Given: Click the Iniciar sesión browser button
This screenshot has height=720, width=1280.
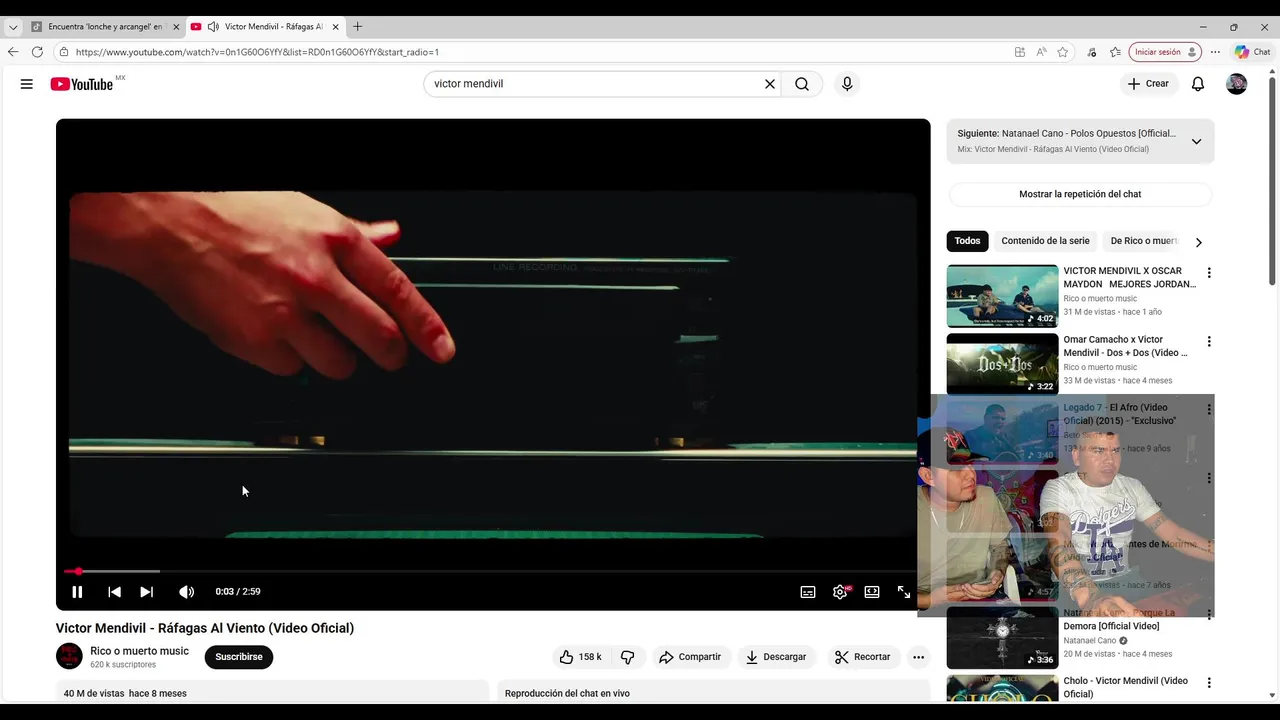Looking at the screenshot, I should pos(1164,52).
